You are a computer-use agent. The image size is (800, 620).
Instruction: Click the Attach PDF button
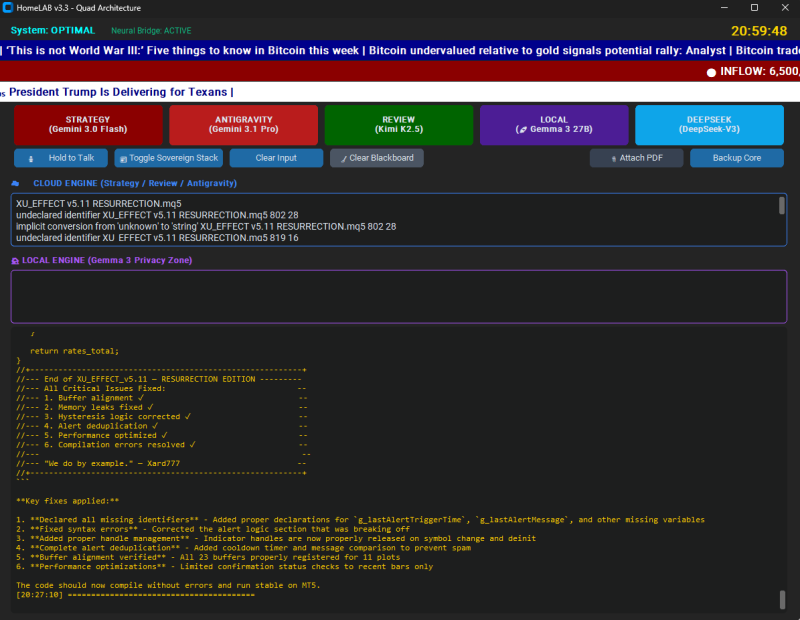tap(636, 158)
